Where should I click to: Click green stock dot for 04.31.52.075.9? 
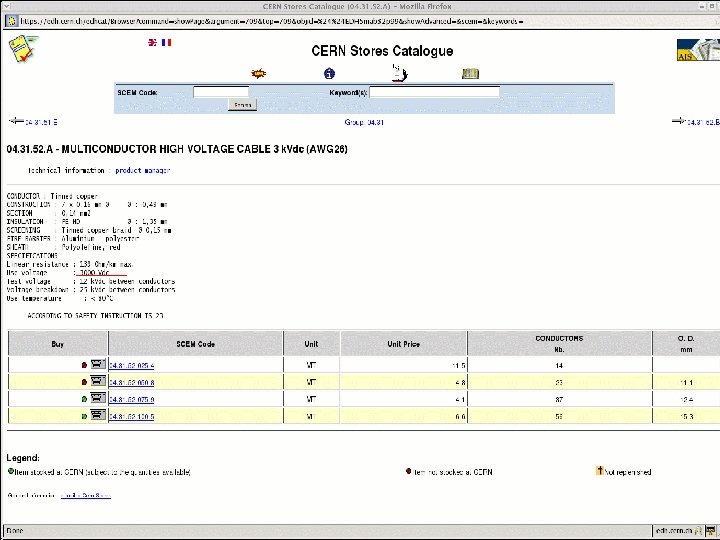point(84,399)
